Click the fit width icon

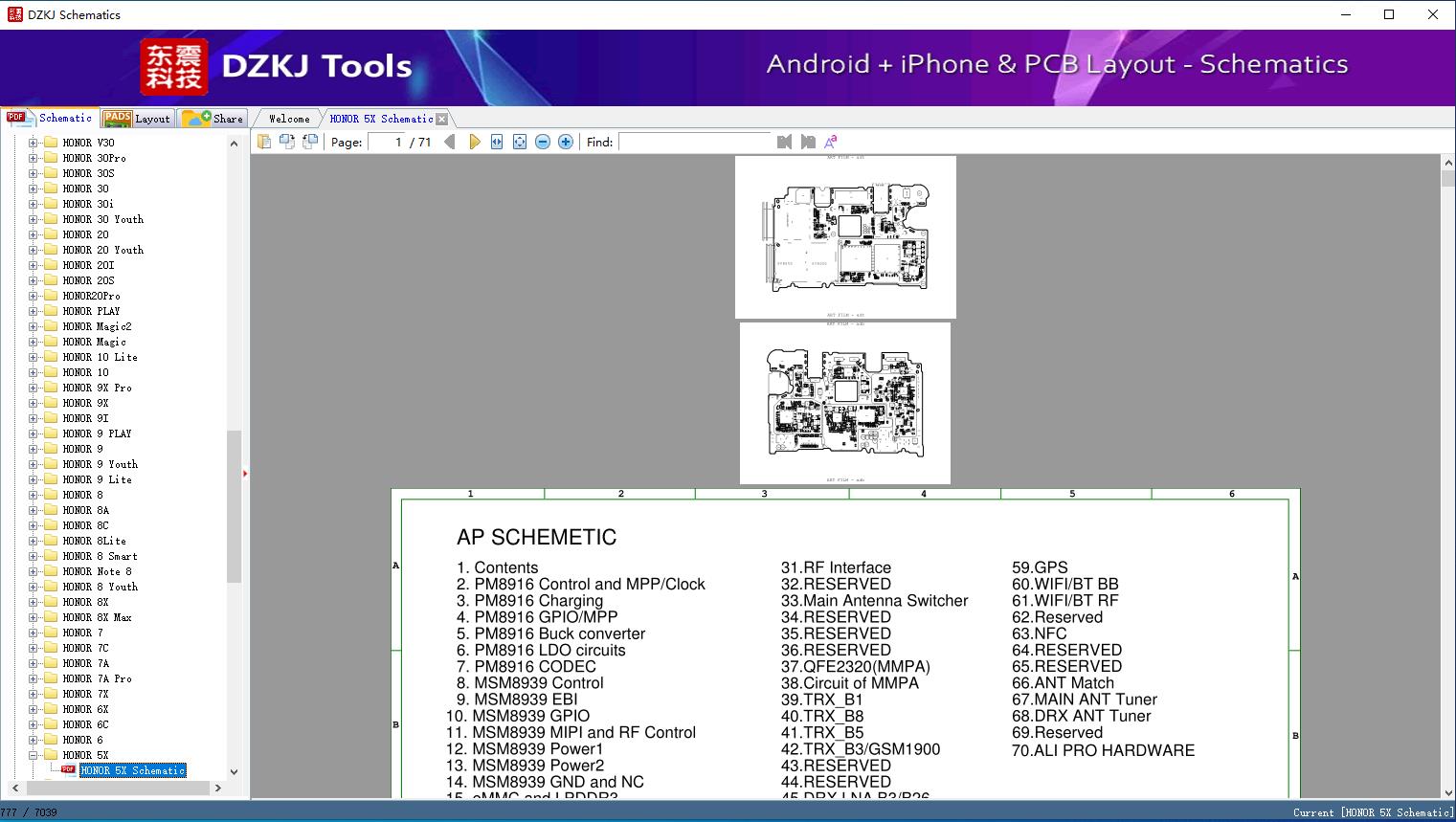point(497,142)
